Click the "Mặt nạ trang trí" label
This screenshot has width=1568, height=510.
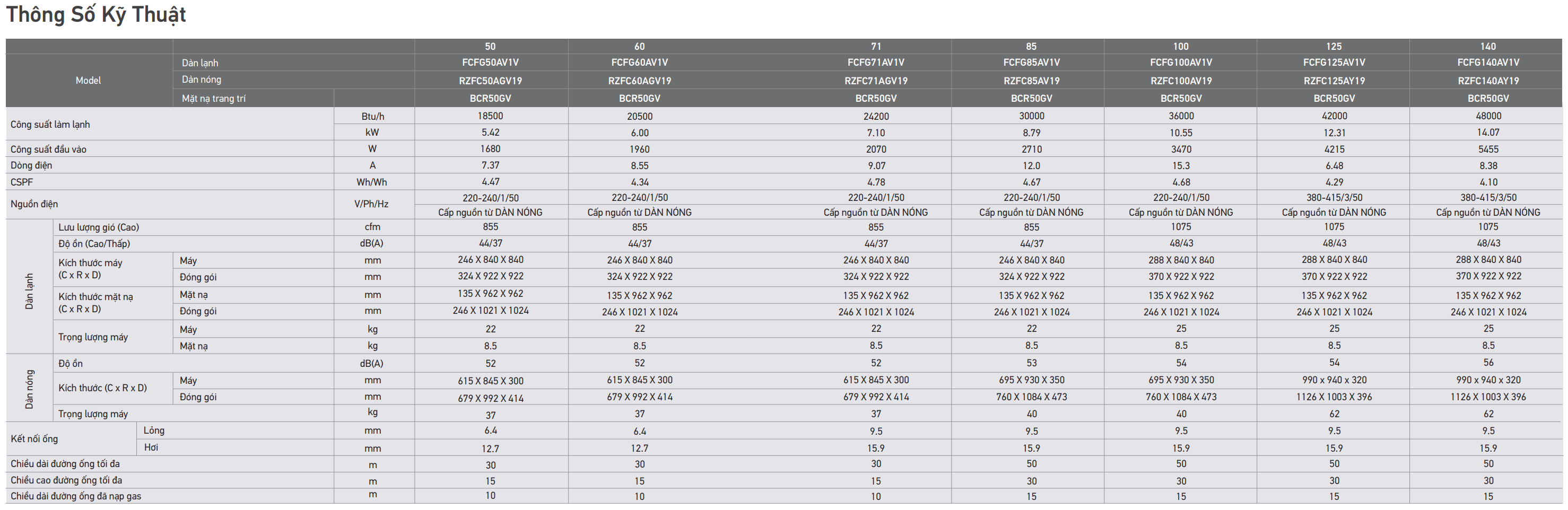click(214, 99)
